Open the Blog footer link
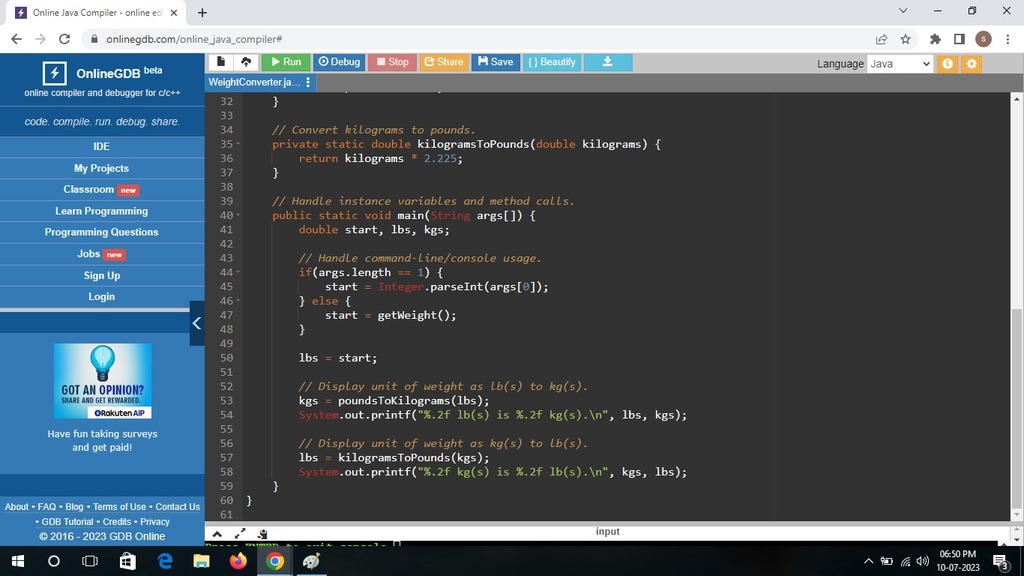1024x576 pixels. click(74, 507)
